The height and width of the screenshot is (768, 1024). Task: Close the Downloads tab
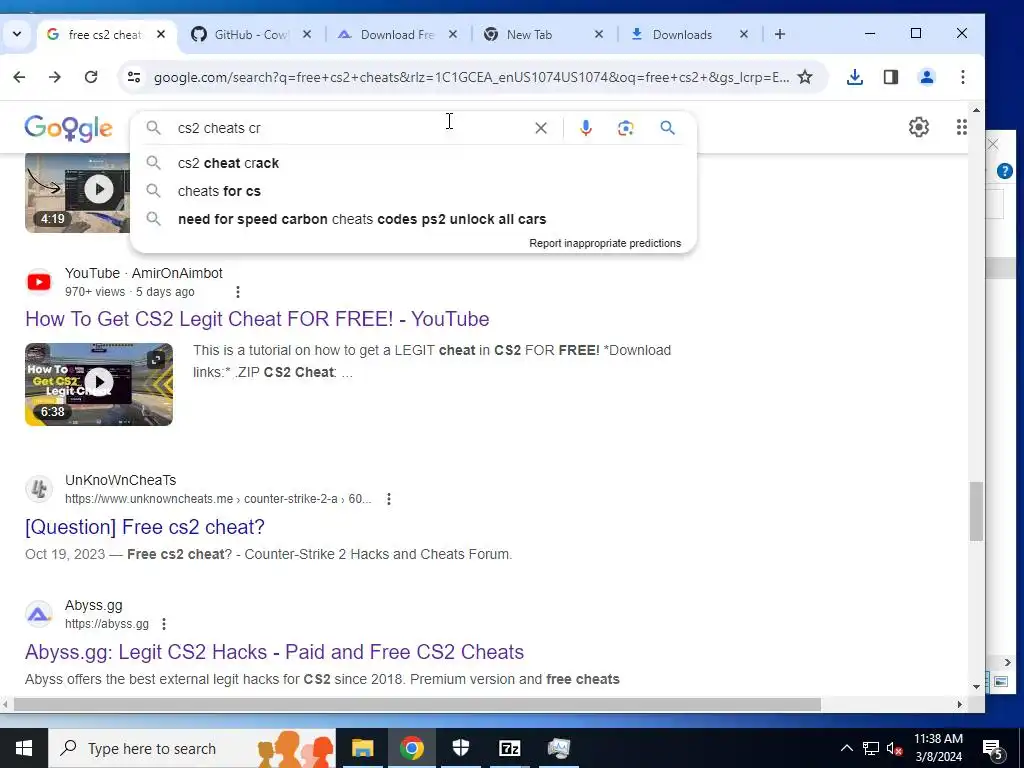coord(744,34)
